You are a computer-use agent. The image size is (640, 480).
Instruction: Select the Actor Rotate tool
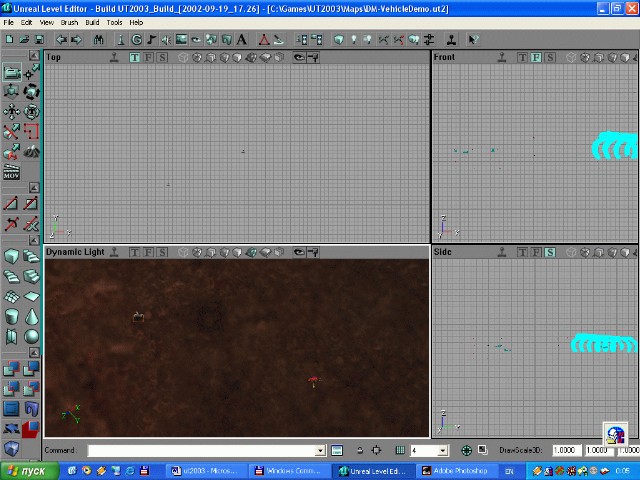[31, 92]
